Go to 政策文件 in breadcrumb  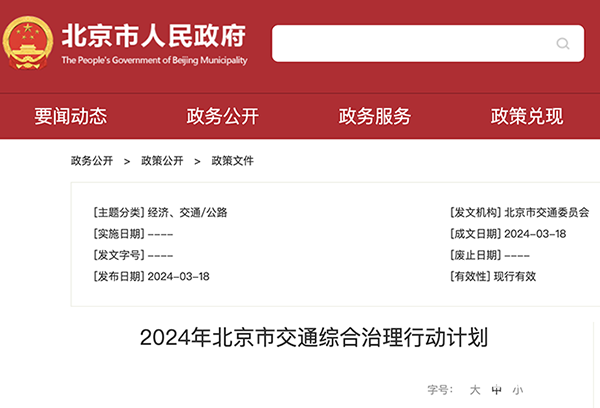click(233, 161)
